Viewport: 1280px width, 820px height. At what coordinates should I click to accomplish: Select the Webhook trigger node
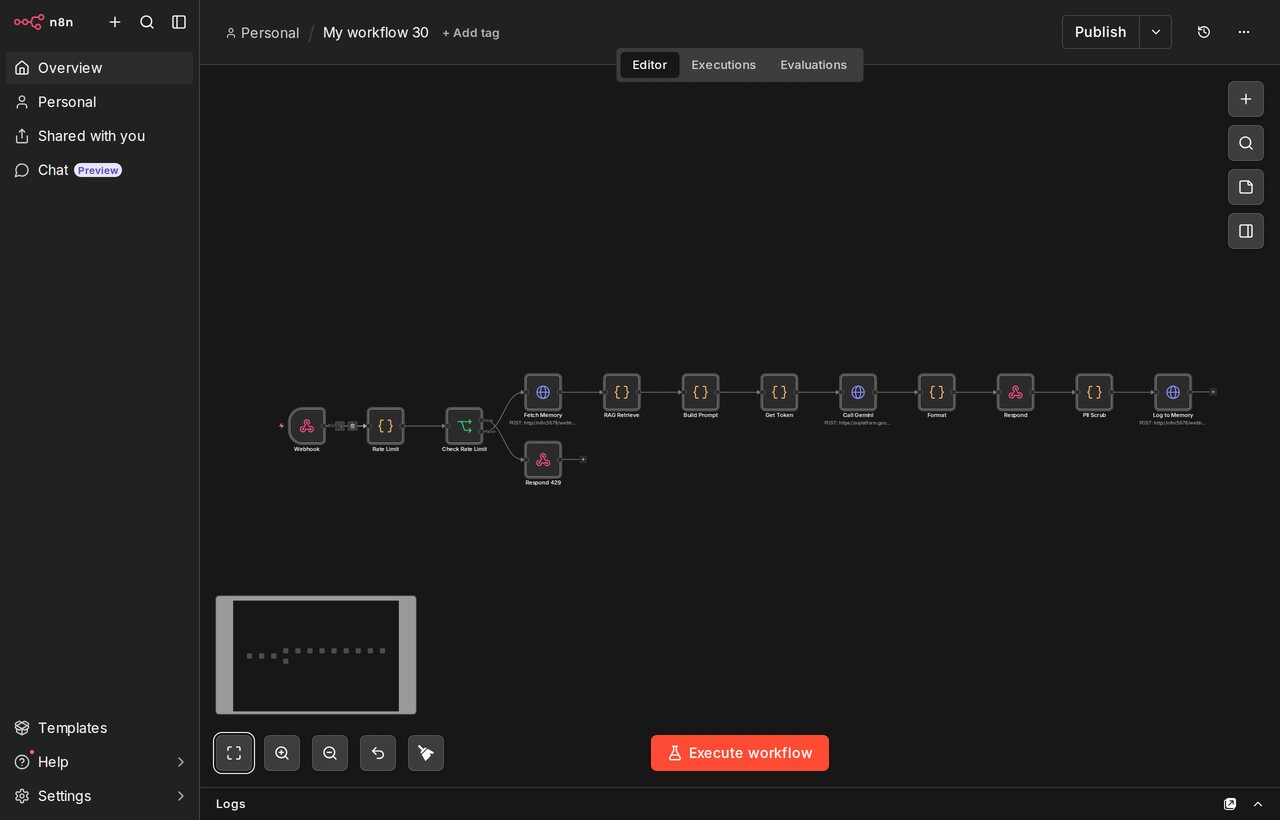pyautogui.click(x=307, y=426)
